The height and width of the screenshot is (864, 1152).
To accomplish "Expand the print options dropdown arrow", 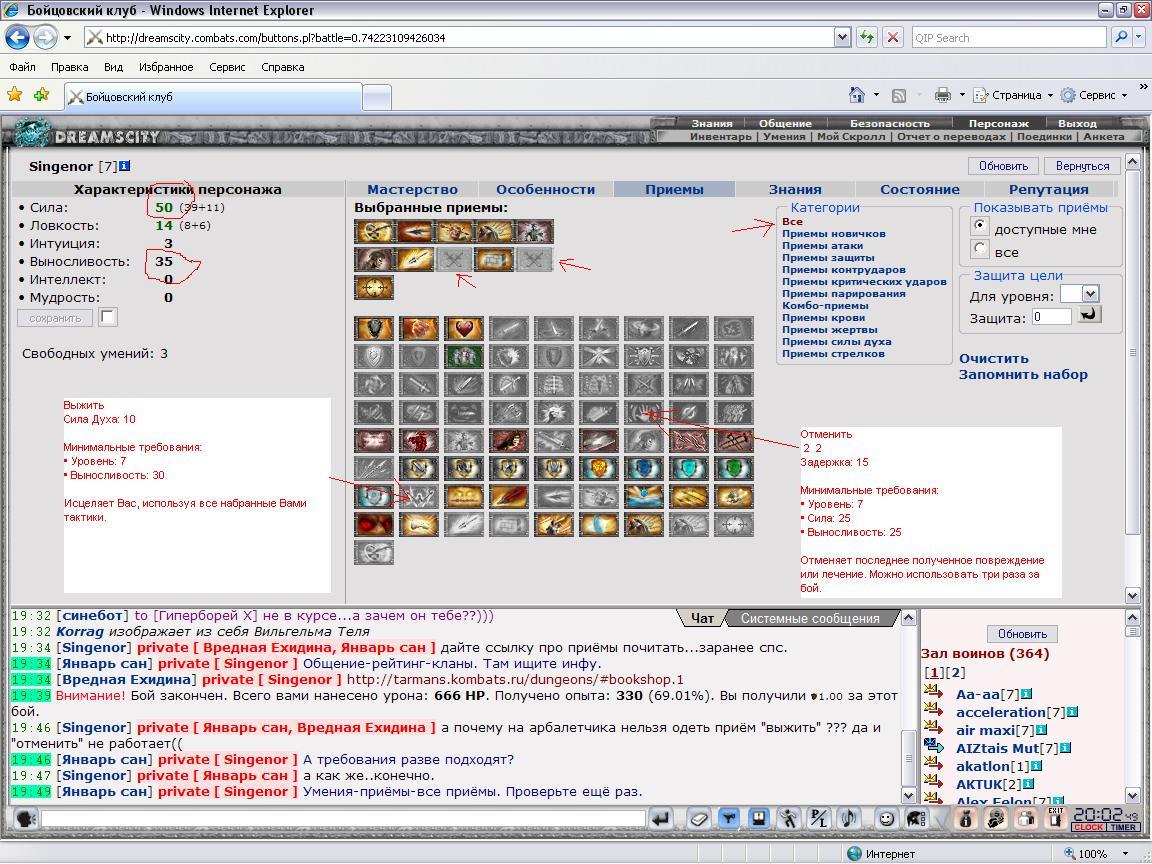I will point(962,95).
